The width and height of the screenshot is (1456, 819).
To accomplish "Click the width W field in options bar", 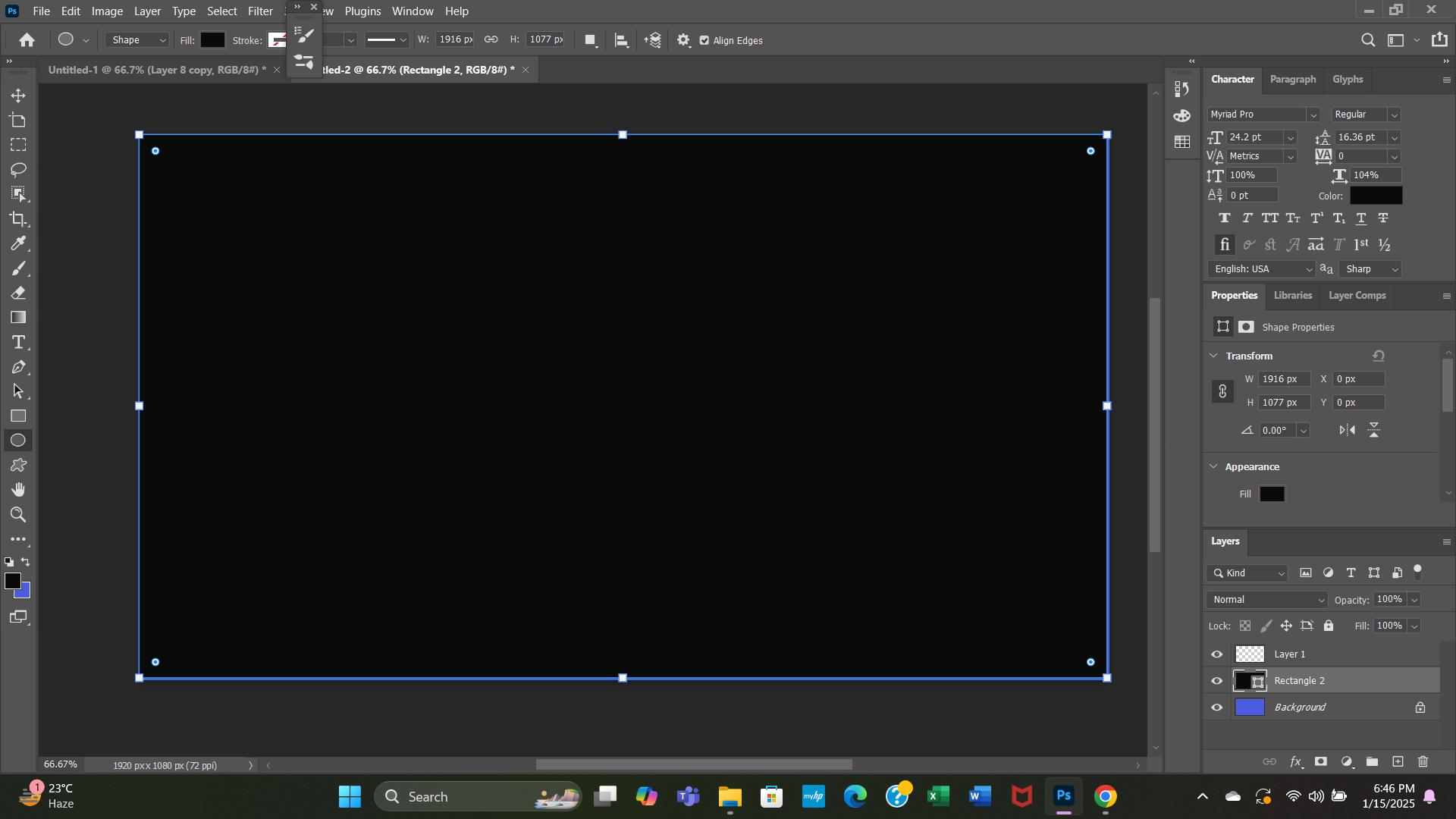I will (455, 39).
